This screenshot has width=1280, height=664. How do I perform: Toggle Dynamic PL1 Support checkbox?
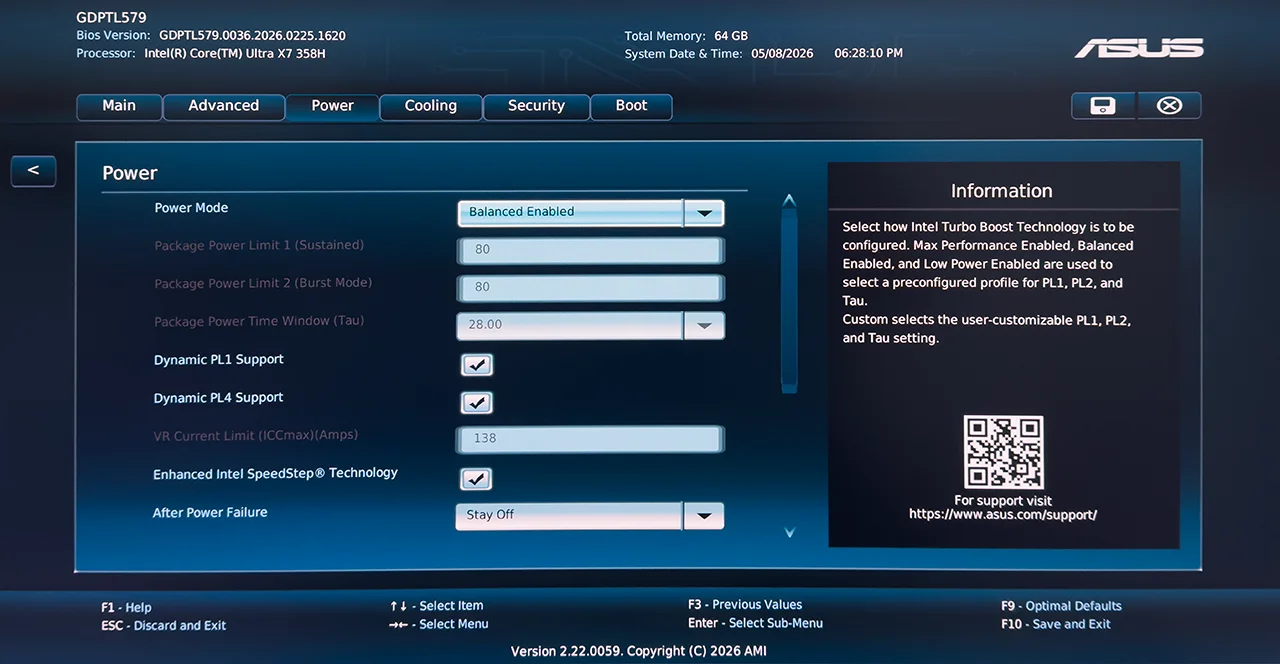click(x=477, y=365)
